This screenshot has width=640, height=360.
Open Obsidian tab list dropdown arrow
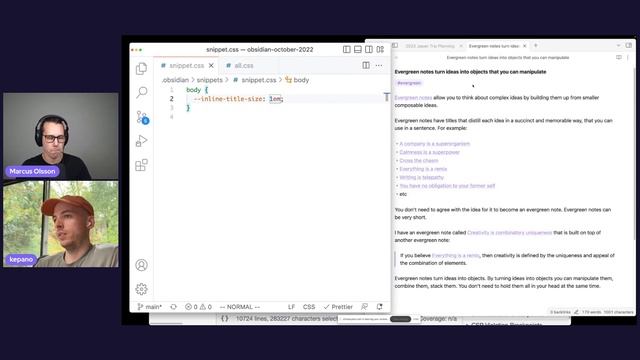[x=618, y=46]
